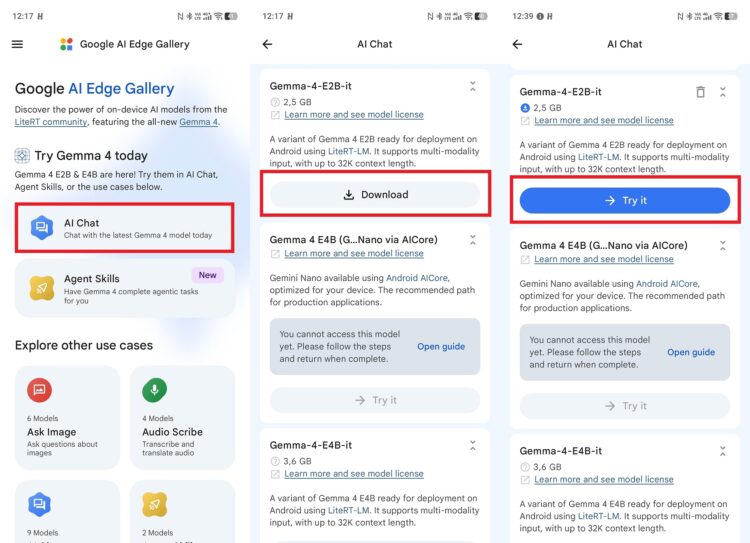Collapse Gemma-4-E2B-it card next to trash icon
The height and width of the screenshot is (543, 750).
coord(723,92)
